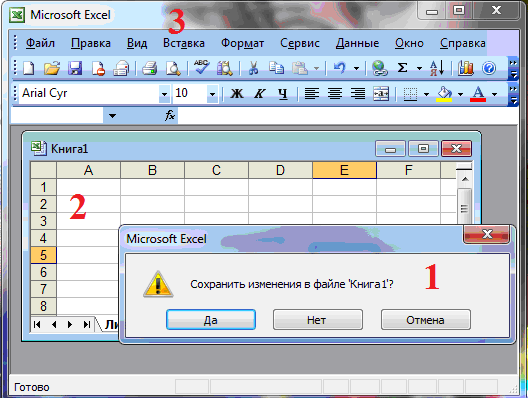Open the Name Box dropdown arrow
Viewport: 530px width, 398px height.
click(x=112, y=116)
